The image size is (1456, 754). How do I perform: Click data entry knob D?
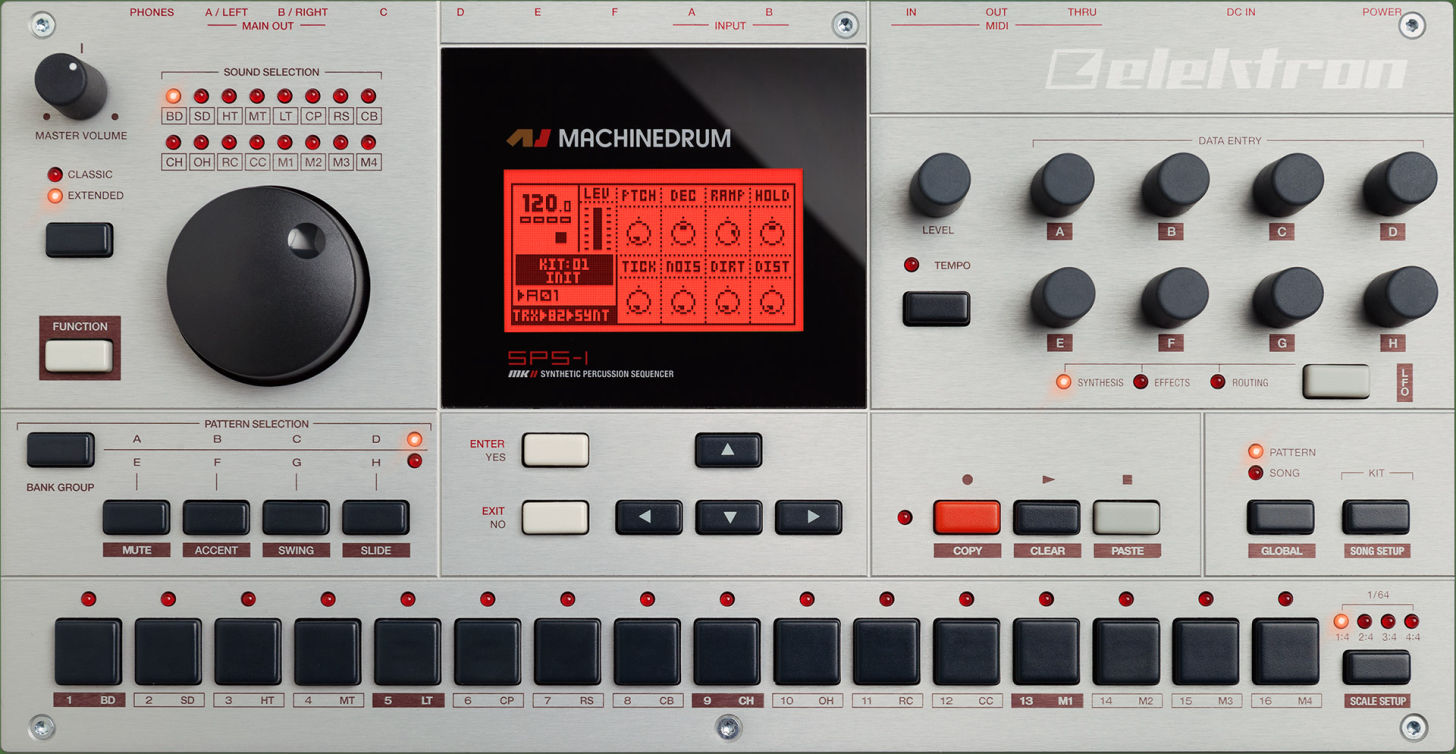coord(1401,183)
